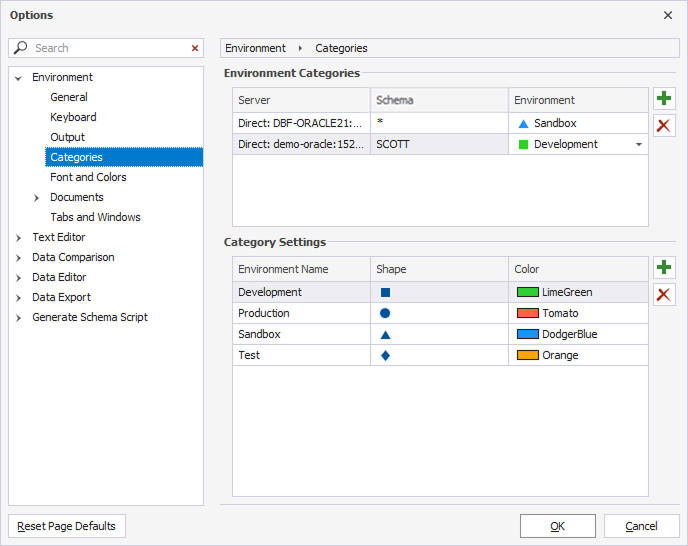Click the breadcrumb arrow after Environment
The width and height of the screenshot is (688, 546).
click(300, 48)
